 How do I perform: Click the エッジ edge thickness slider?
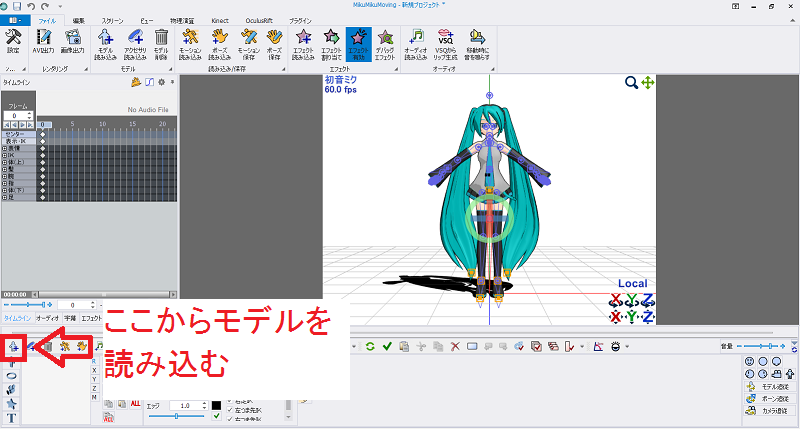pos(176,416)
